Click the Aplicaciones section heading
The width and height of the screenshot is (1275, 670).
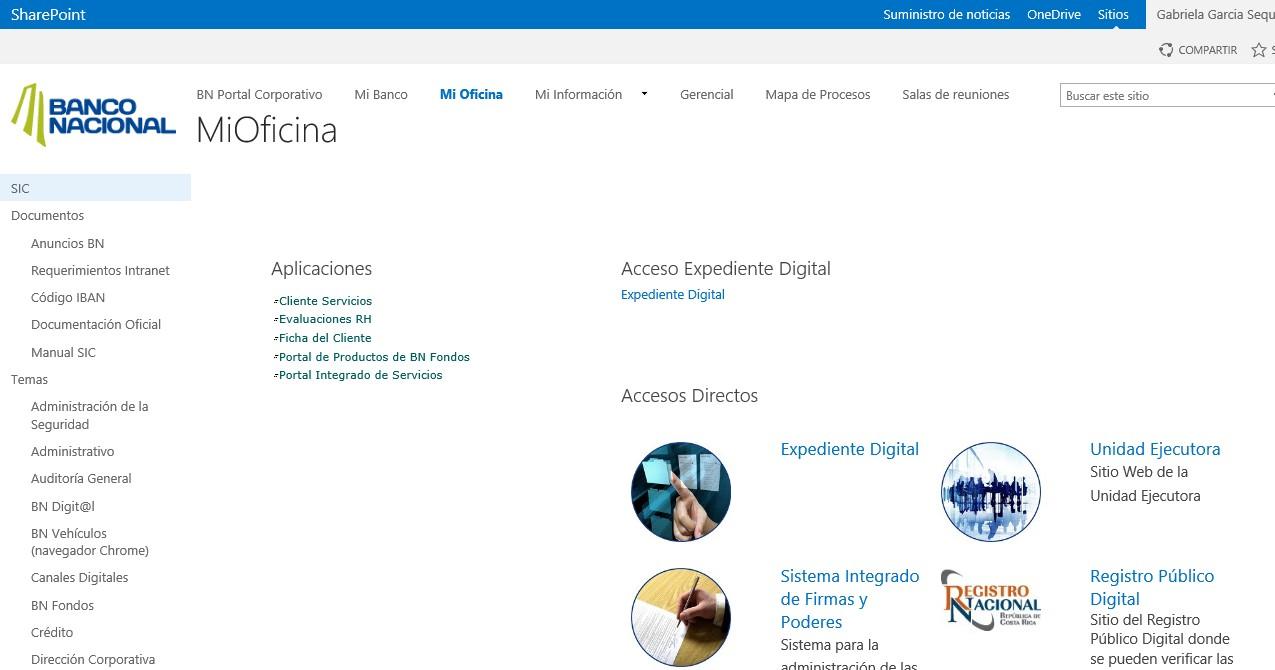321,268
